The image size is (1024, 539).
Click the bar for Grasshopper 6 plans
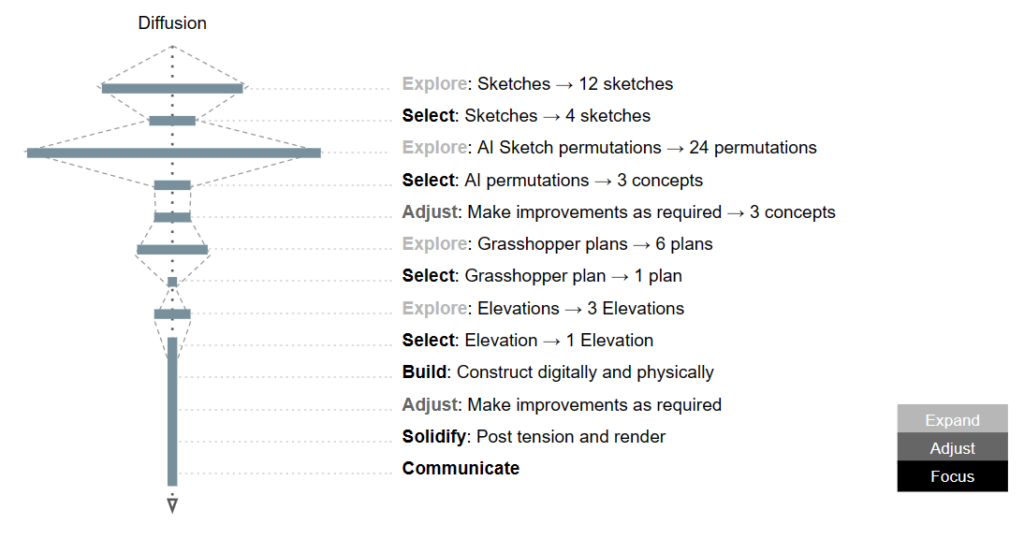click(x=172, y=250)
